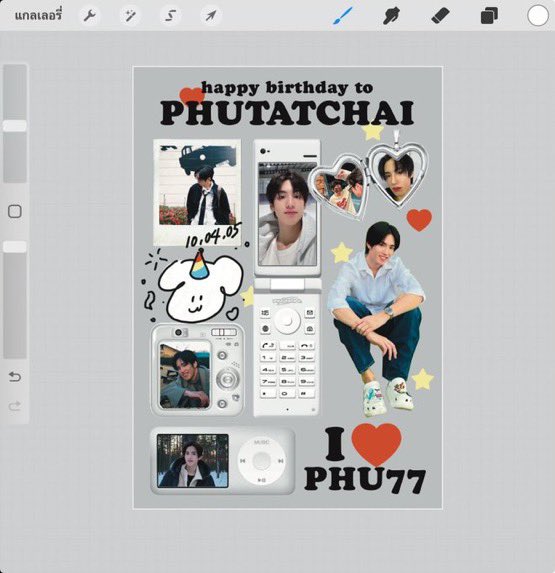This screenshot has width=555, height=573.
Task: Select the Smudge tool
Action: point(391,16)
